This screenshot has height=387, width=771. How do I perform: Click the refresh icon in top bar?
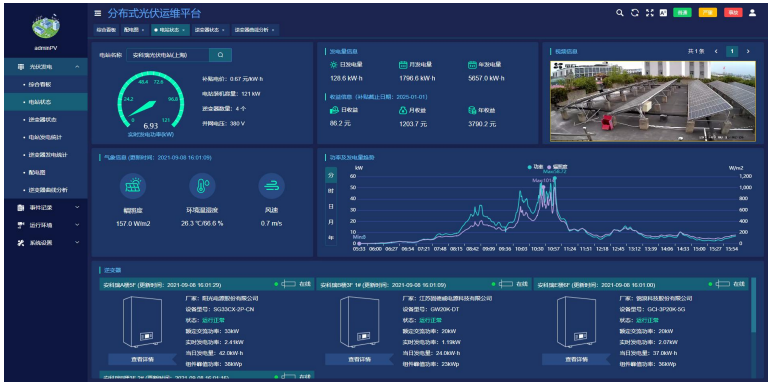[635, 13]
